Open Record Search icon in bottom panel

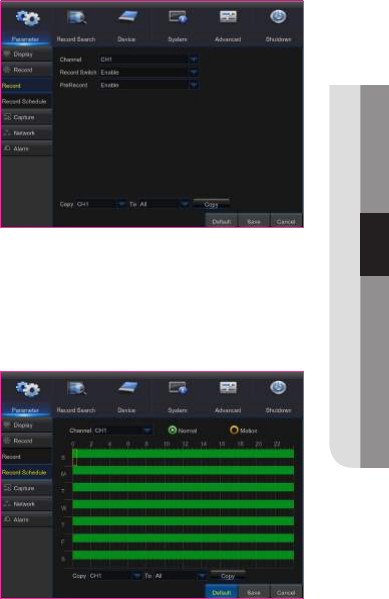tap(76, 389)
